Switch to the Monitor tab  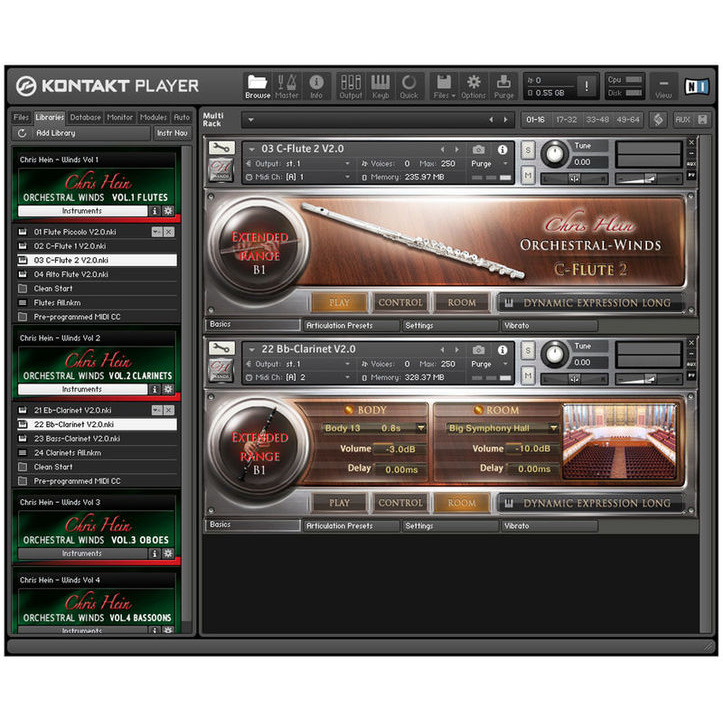(120, 117)
